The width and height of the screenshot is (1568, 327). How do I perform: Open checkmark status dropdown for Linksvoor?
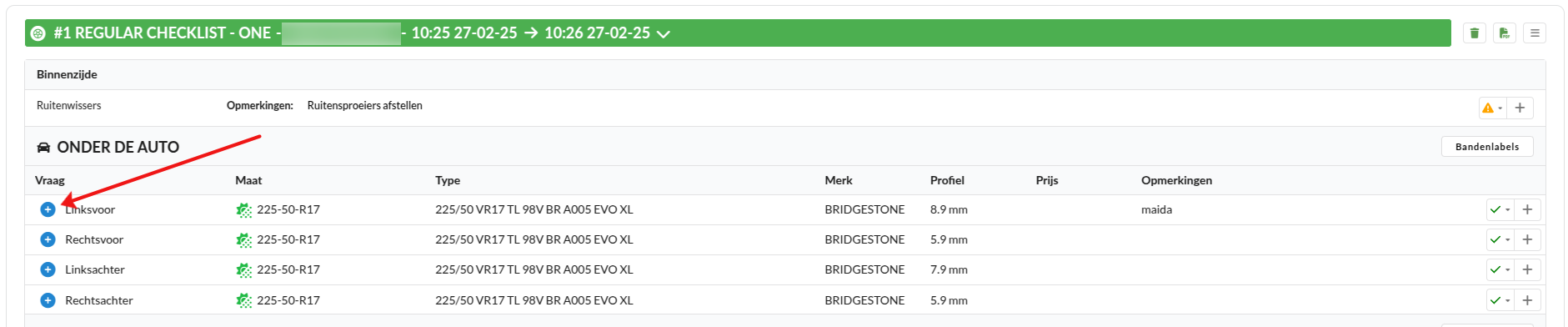point(1500,210)
